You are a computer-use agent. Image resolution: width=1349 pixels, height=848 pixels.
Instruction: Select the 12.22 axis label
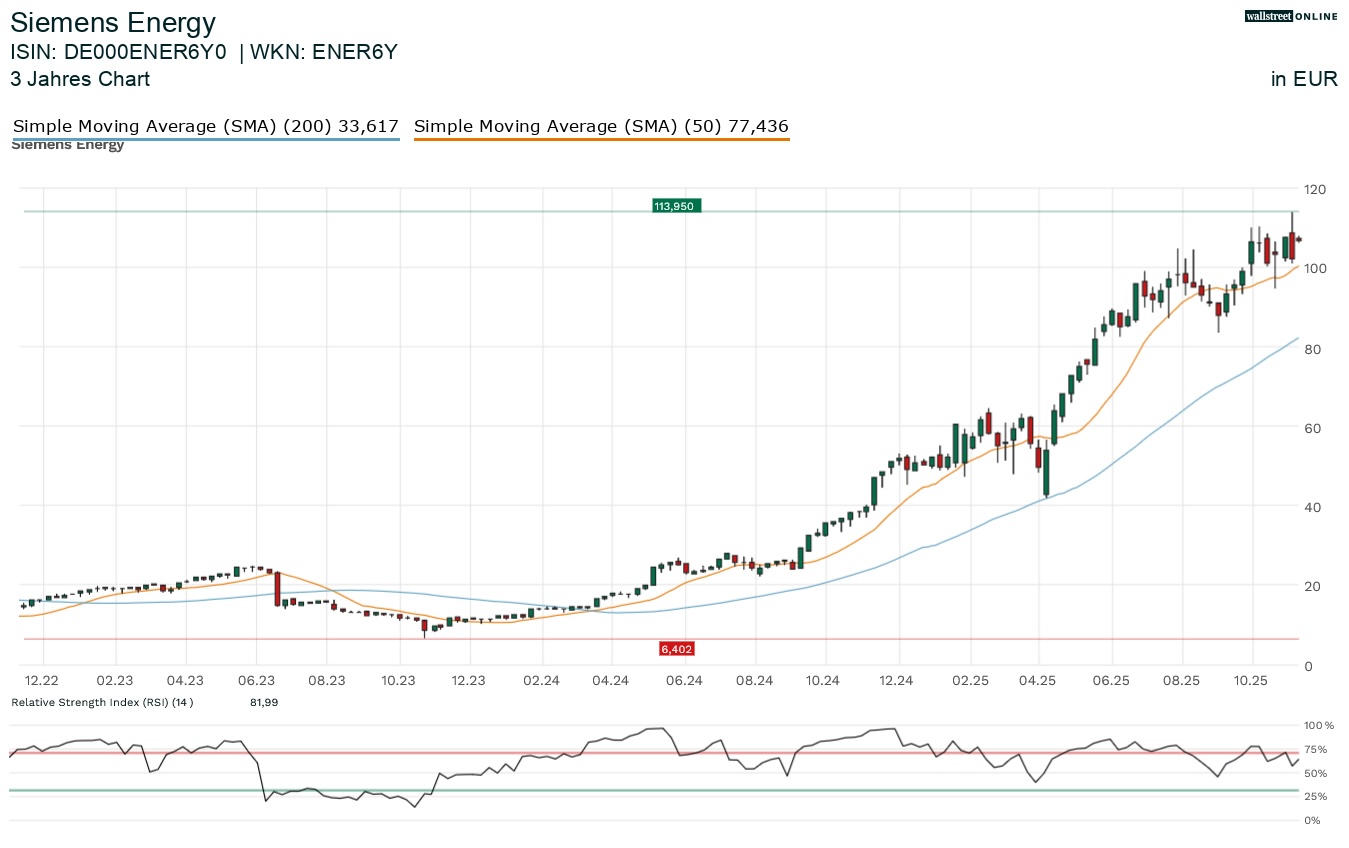41,680
